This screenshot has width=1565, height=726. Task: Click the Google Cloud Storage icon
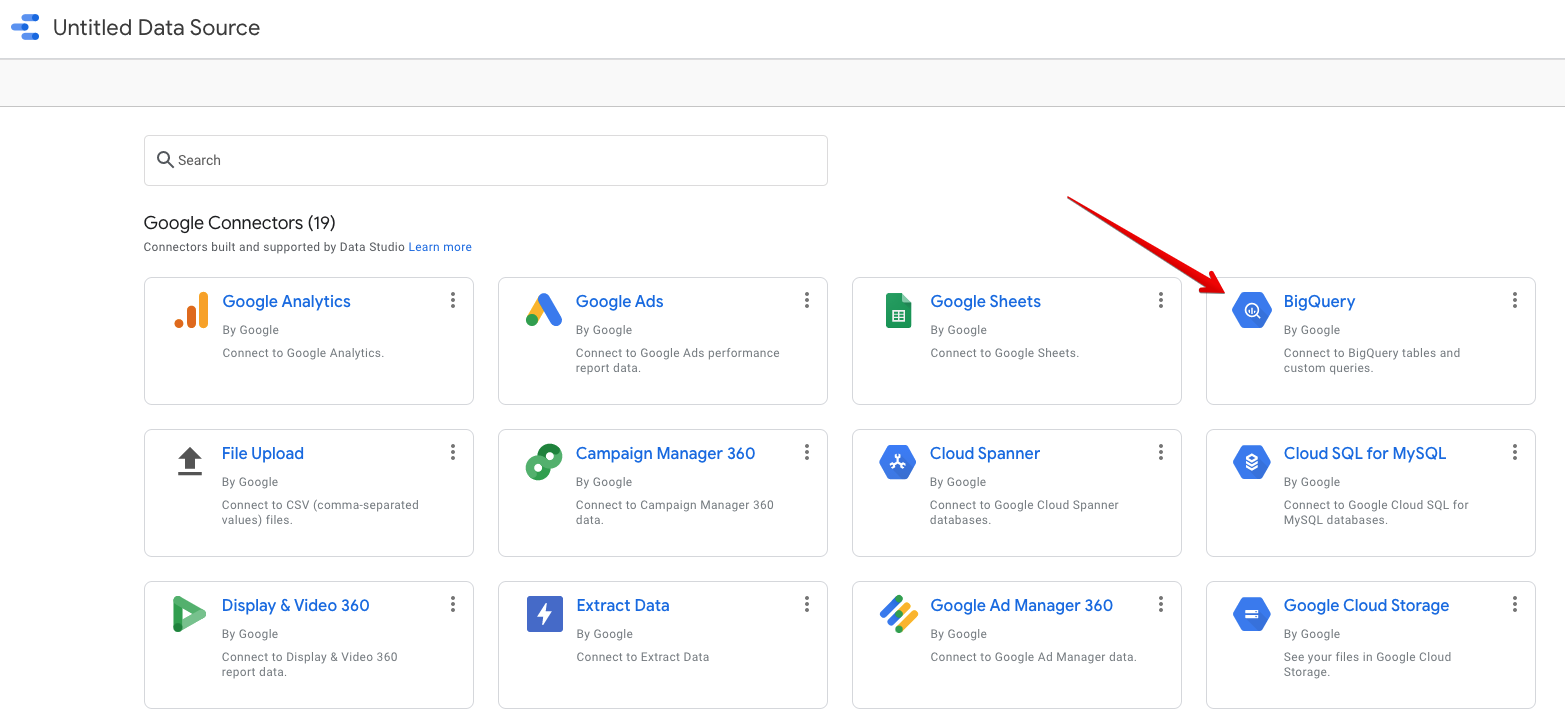click(x=1251, y=614)
